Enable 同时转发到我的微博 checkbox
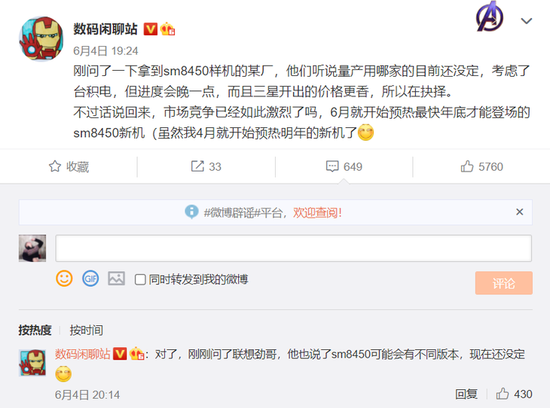This screenshot has height=408, width=550. [x=140, y=280]
